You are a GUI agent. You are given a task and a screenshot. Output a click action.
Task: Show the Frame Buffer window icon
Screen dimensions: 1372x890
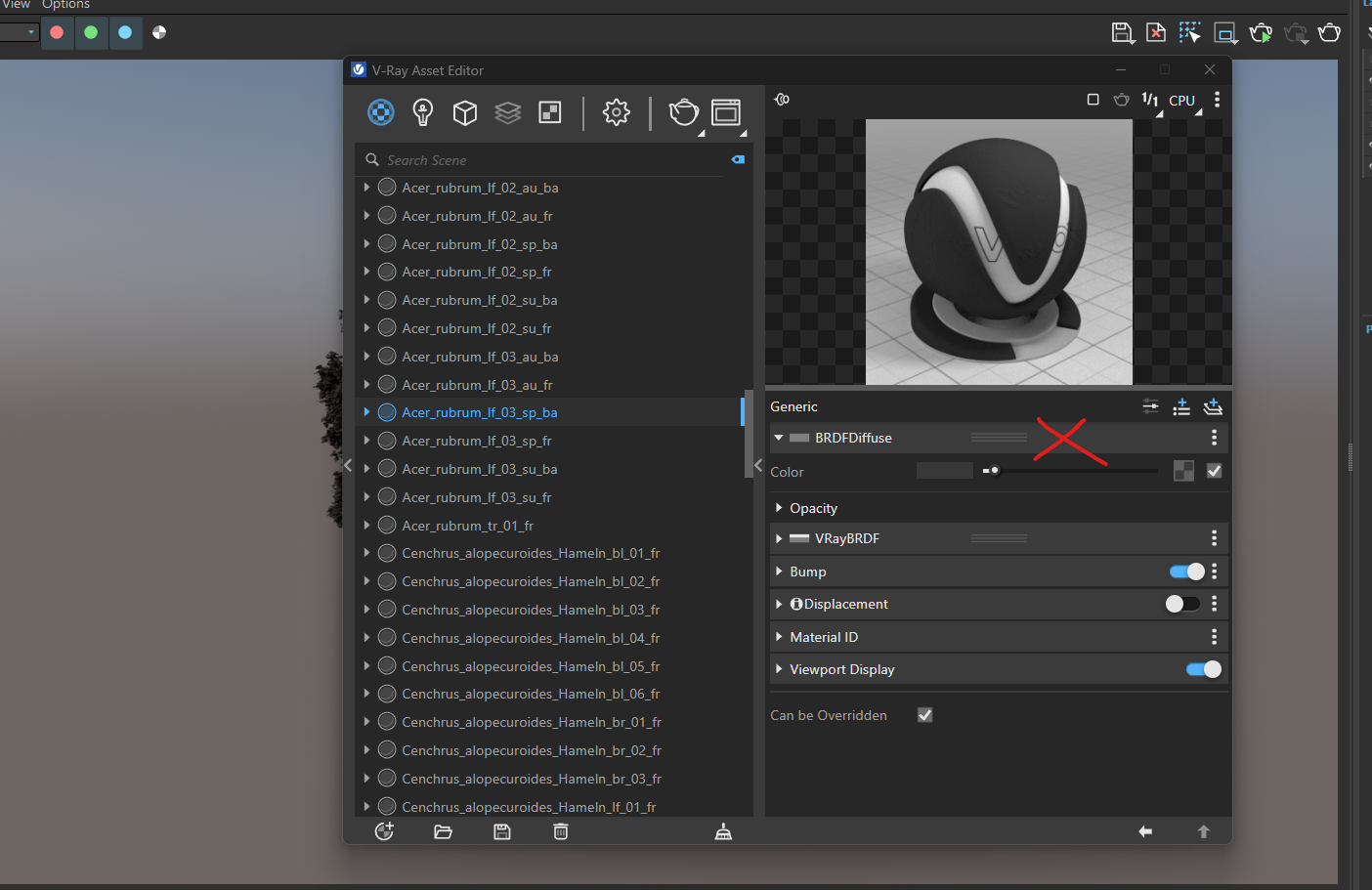726,112
